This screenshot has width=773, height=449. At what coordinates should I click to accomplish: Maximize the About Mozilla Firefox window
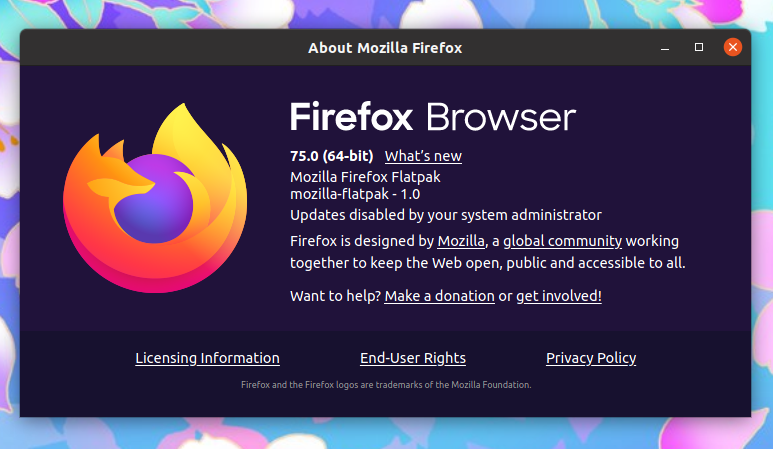699,47
